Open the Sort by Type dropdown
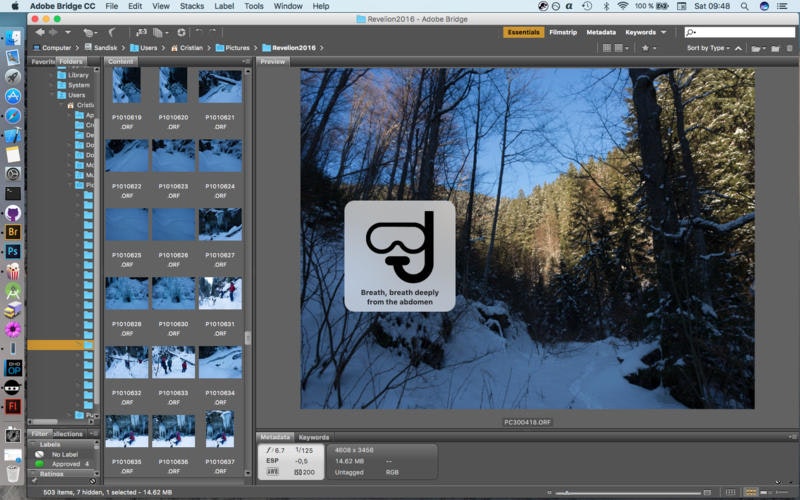Viewport: 800px width, 500px height. (706, 48)
